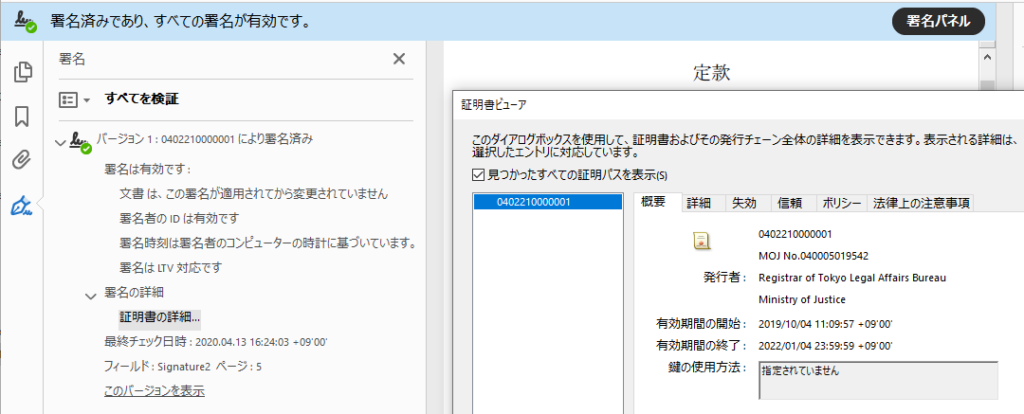The image size is (1024, 414).
Task: Collapse the 署名の詳細 section
Action: pyautogui.click(x=90, y=294)
